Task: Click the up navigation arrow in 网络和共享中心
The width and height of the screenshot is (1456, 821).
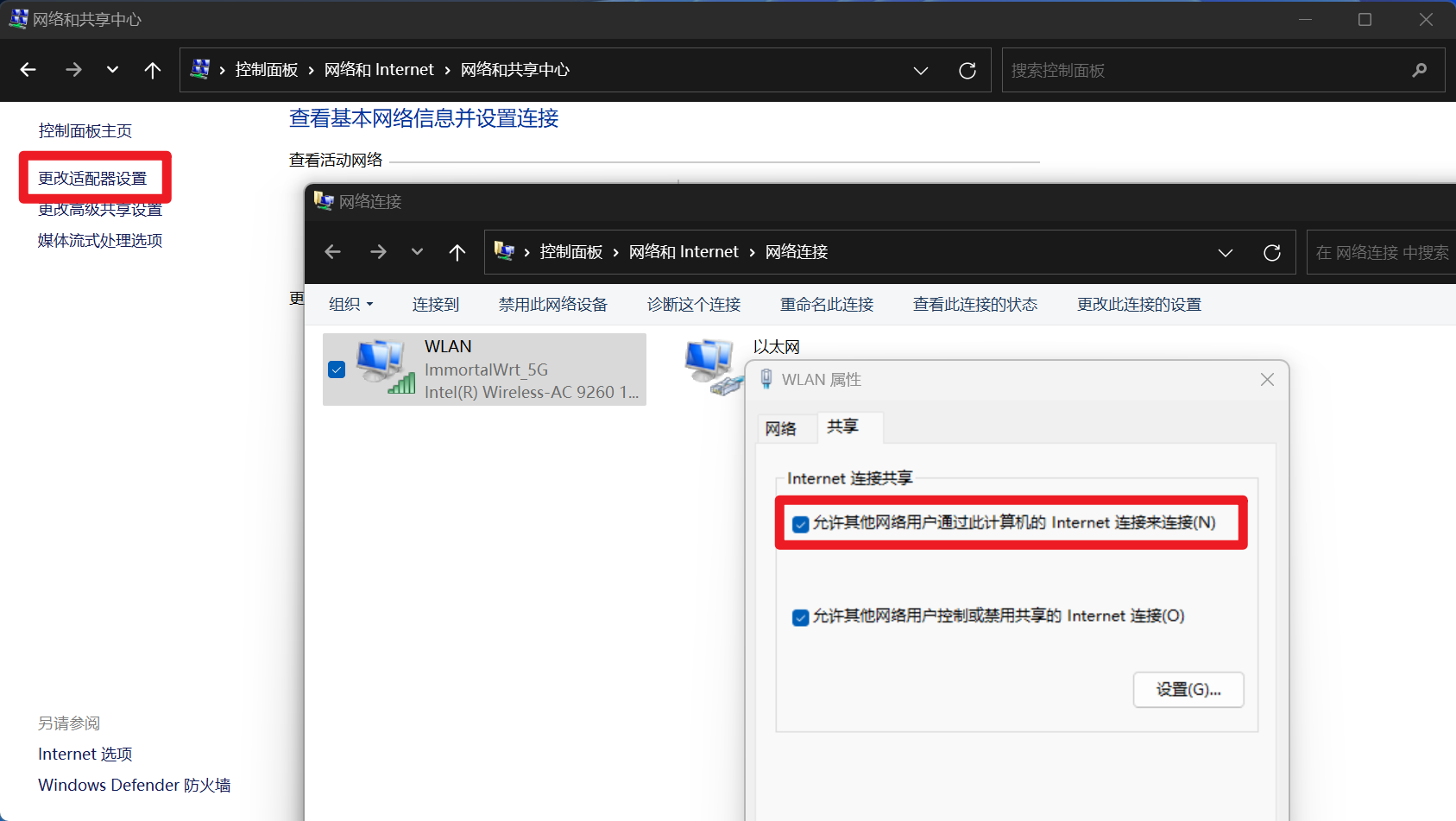Action: pos(153,70)
